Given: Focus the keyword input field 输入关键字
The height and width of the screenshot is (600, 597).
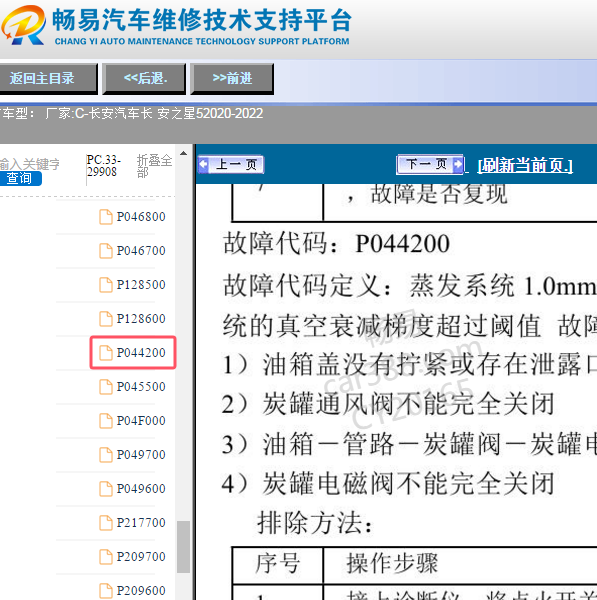Looking at the screenshot, I should pyautogui.click(x=30, y=164).
